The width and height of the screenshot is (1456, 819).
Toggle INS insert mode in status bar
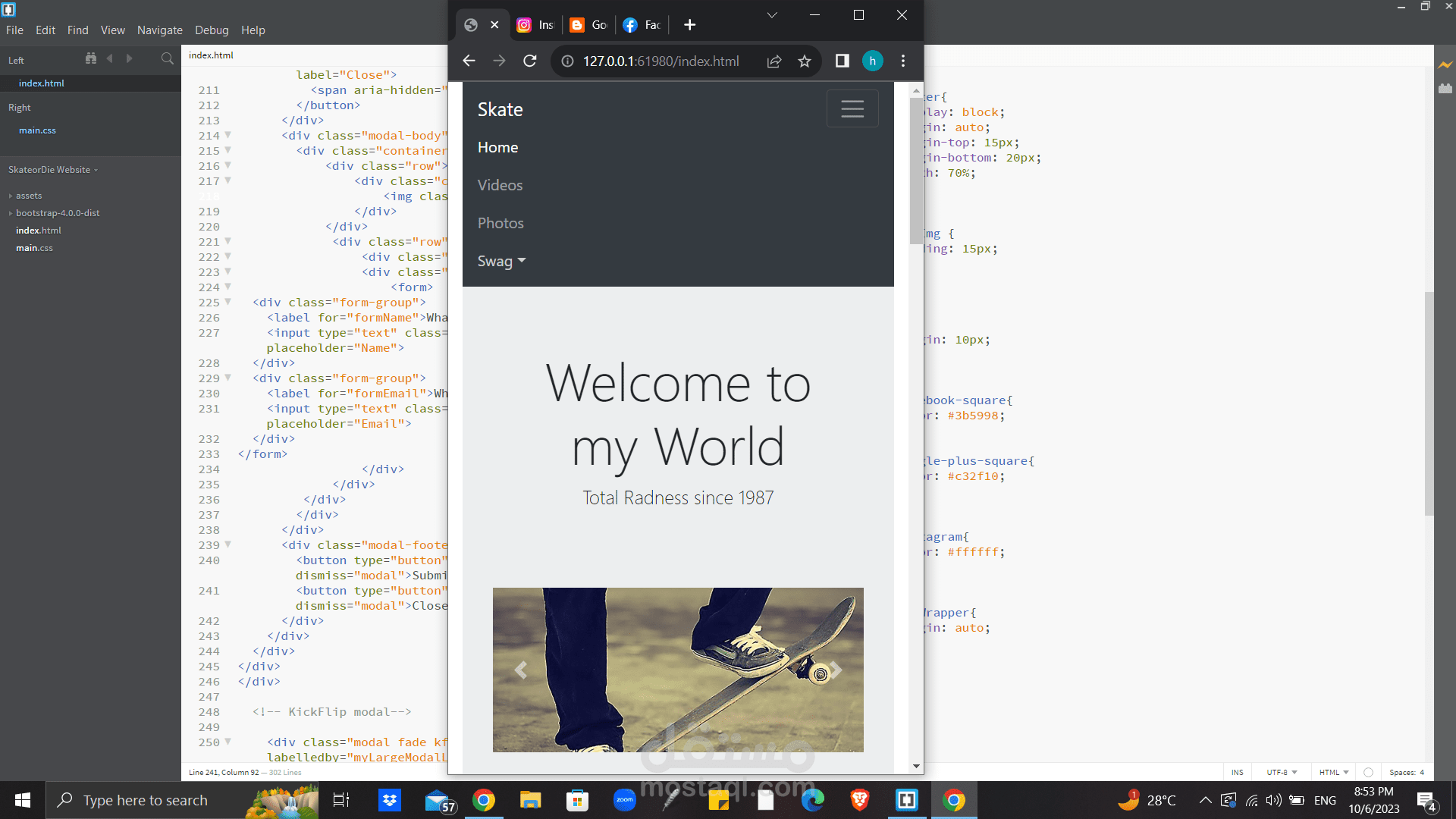tap(1237, 772)
